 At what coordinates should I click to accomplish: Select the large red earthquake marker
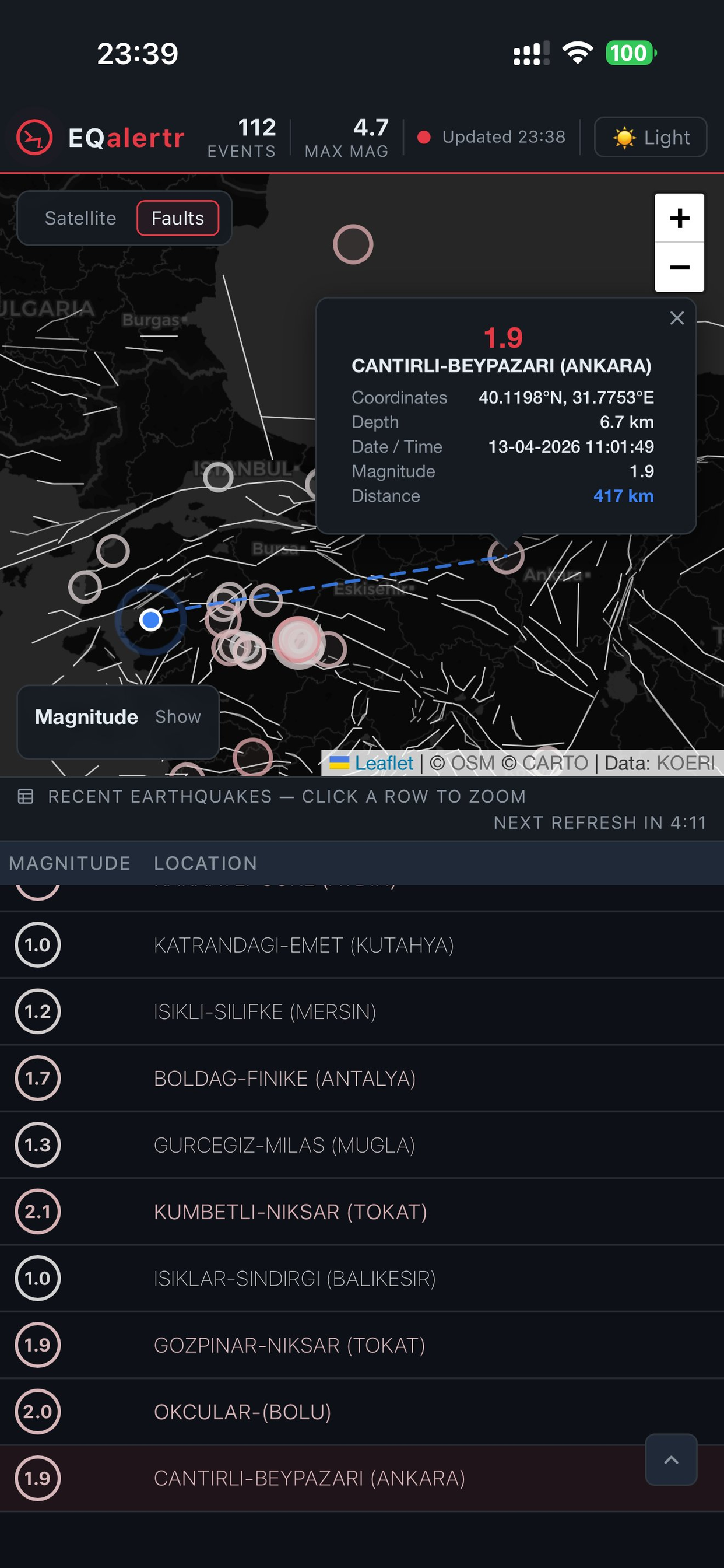[297, 641]
